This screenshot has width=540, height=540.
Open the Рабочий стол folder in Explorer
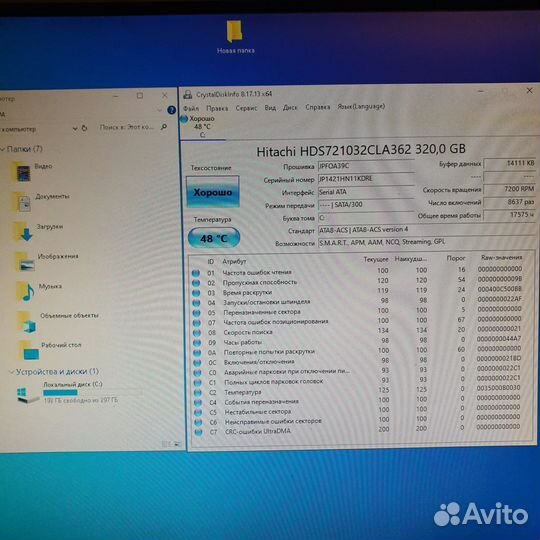pos(50,350)
